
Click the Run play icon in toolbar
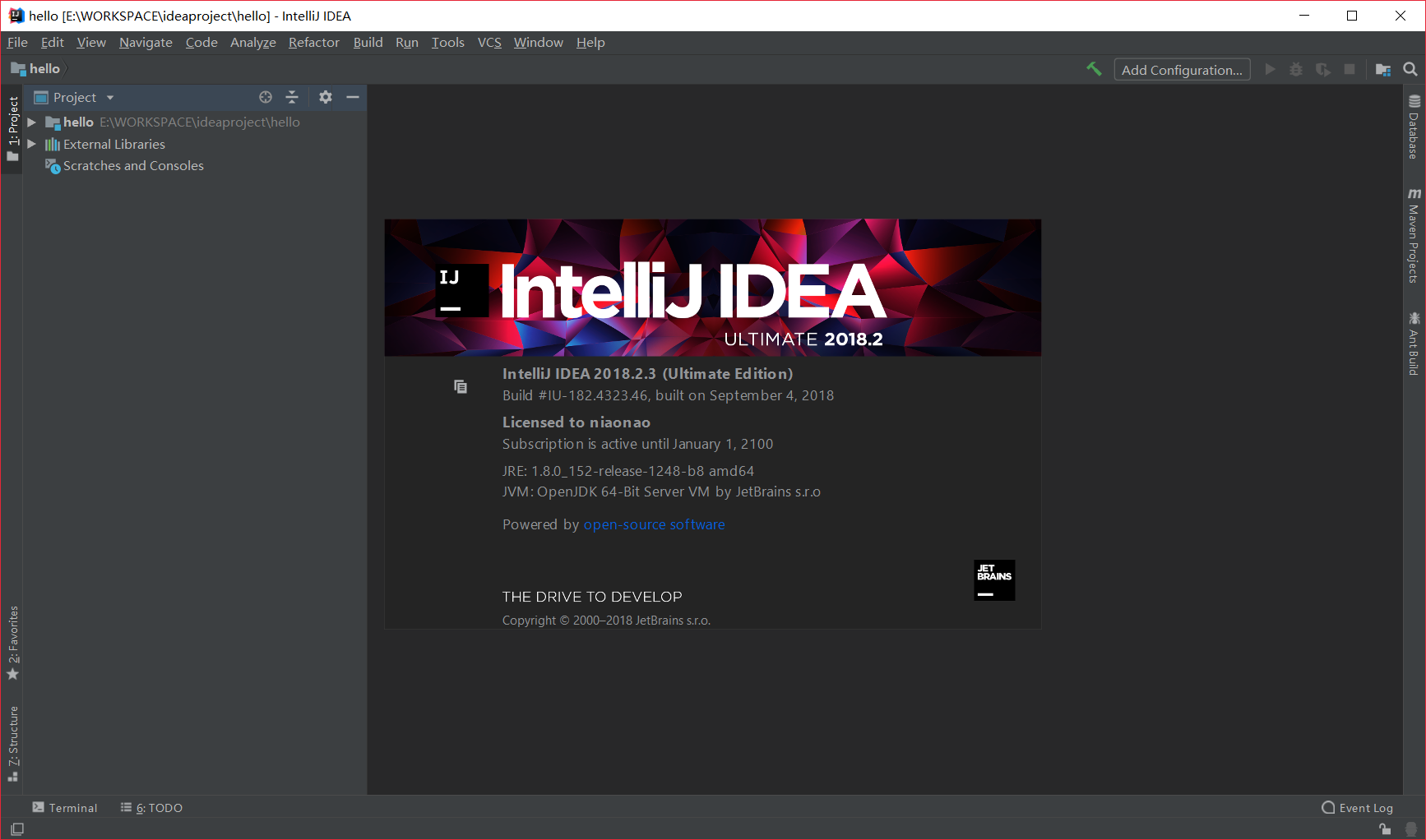pos(1271,70)
